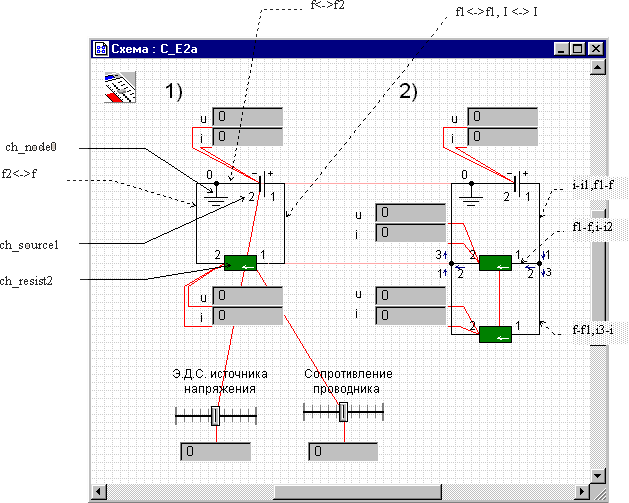Click the horizontal scrollbar thumb
The height and width of the screenshot is (503, 629).
point(357,492)
